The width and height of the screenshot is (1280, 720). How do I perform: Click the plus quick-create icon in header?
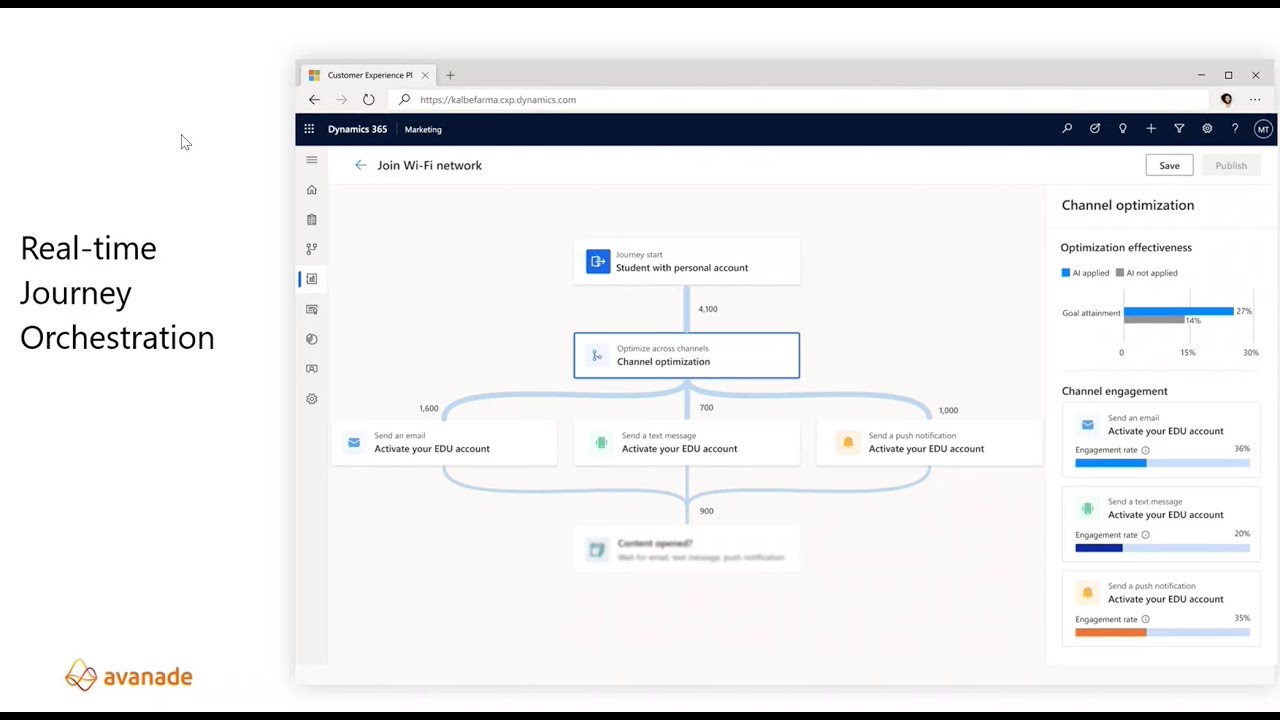1151,129
